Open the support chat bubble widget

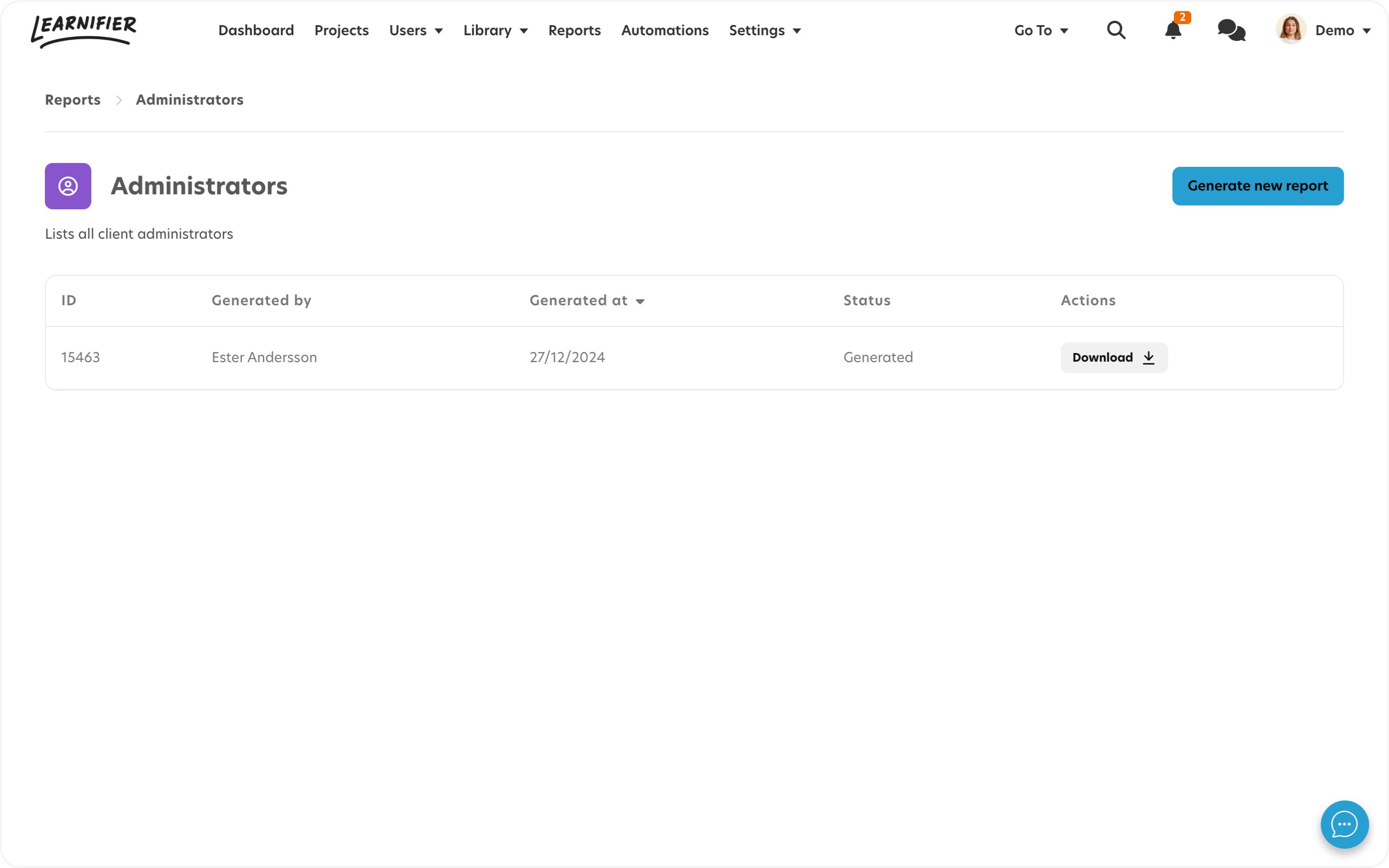coord(1344,825)
